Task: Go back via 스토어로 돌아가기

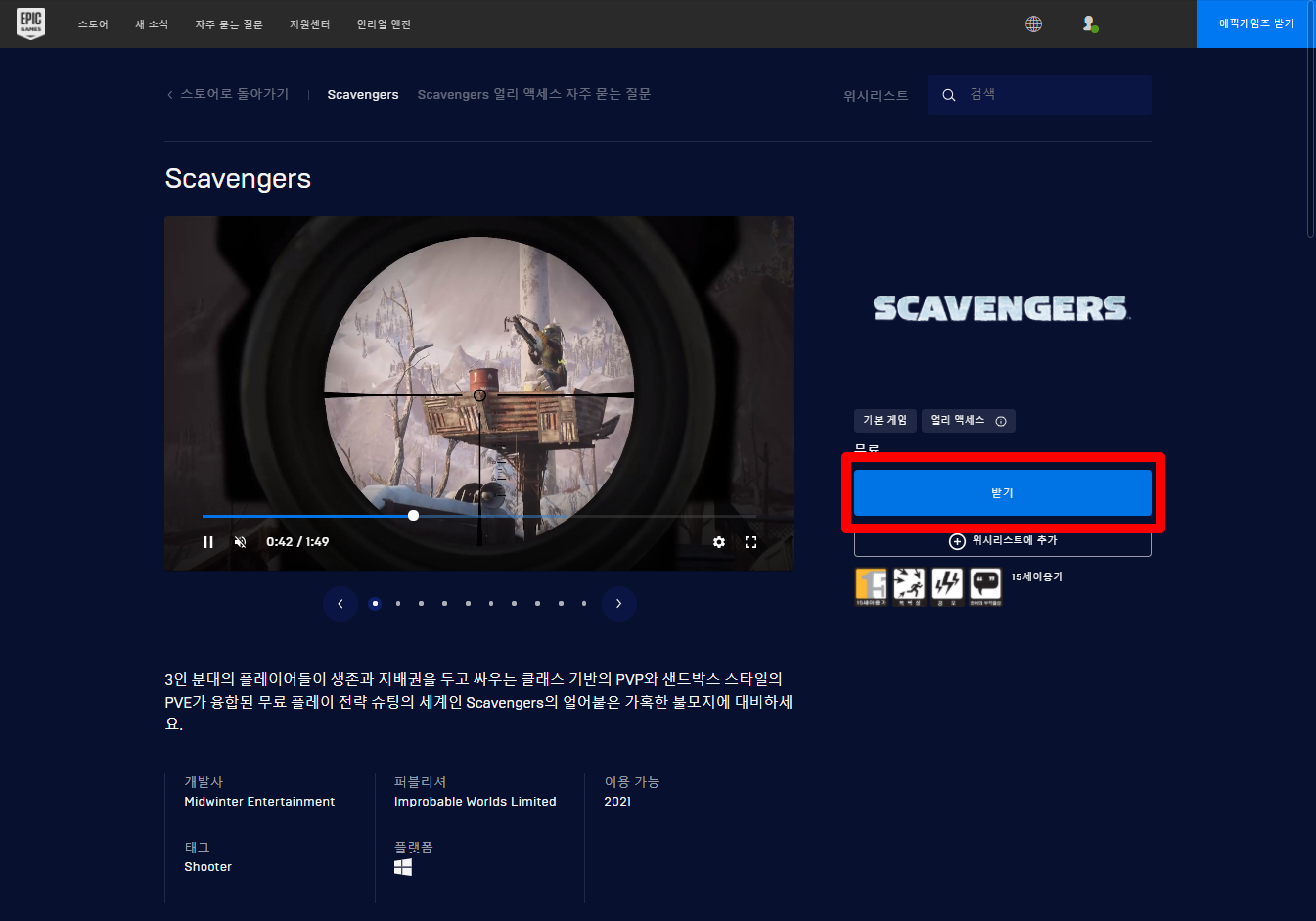Action: point(228,94)
